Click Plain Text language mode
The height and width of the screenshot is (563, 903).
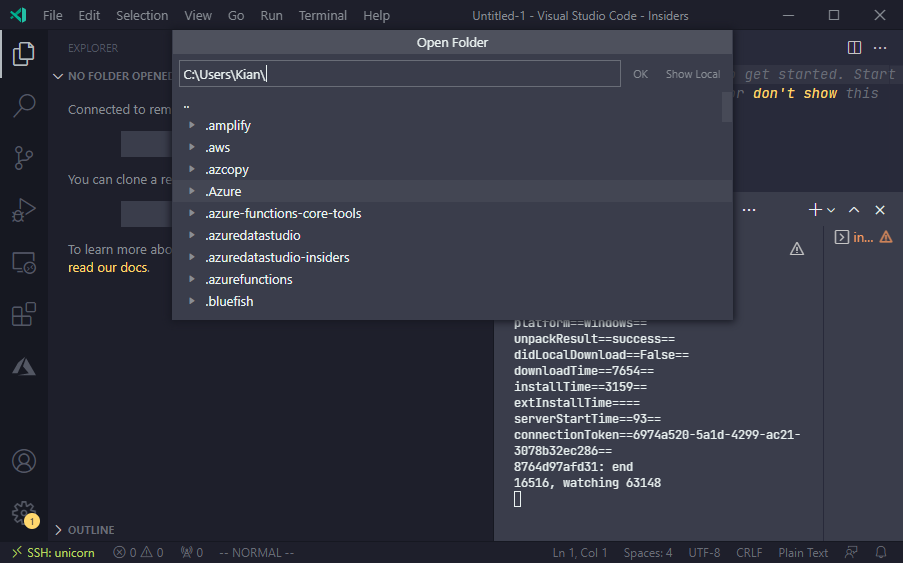tap(803, 553)
